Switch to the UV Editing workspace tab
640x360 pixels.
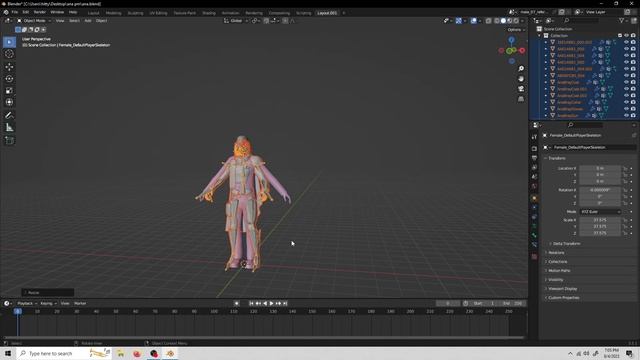[158, 13]
